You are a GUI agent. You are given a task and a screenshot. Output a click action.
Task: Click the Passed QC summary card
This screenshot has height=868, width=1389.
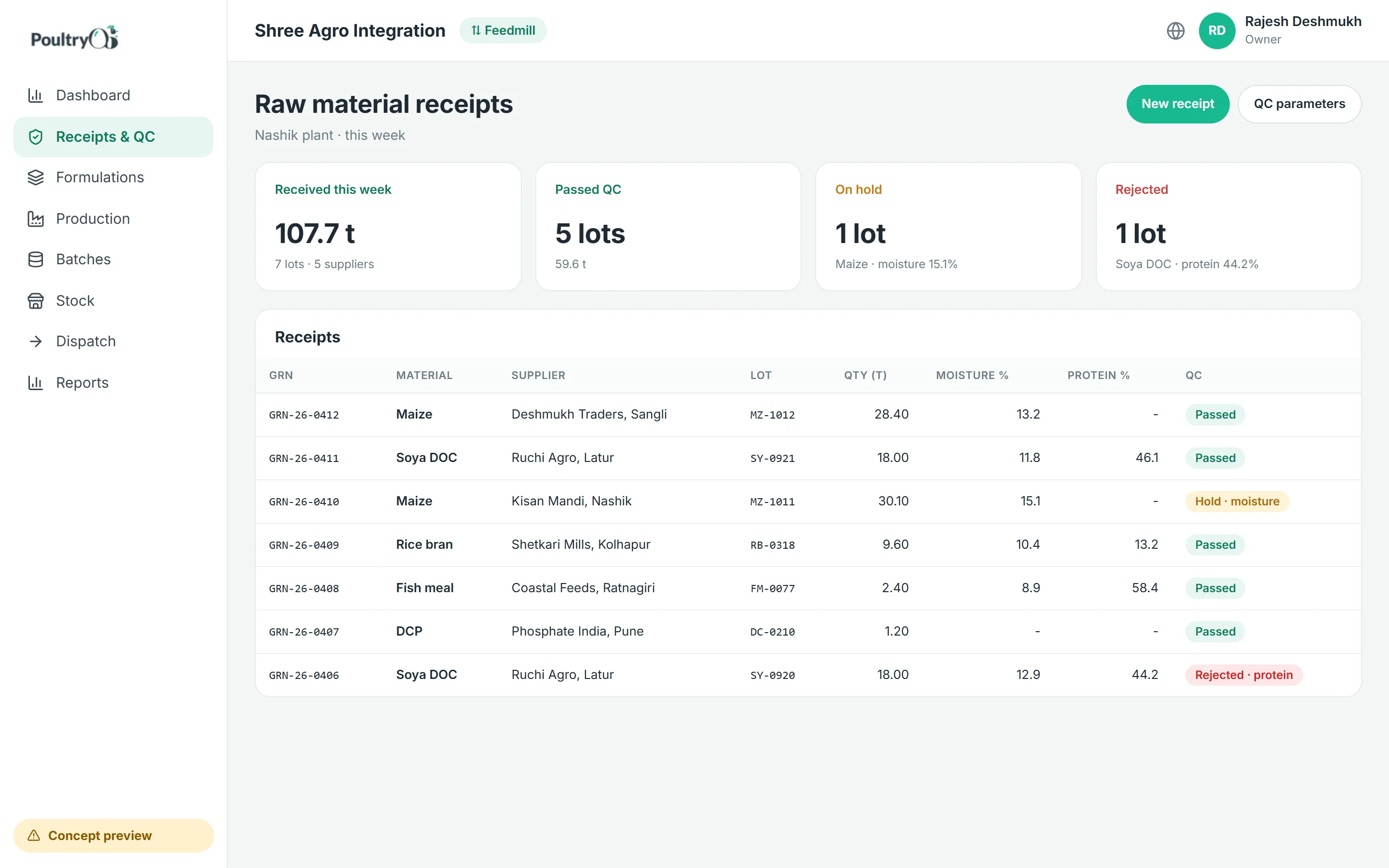click(x=668, y=227)
